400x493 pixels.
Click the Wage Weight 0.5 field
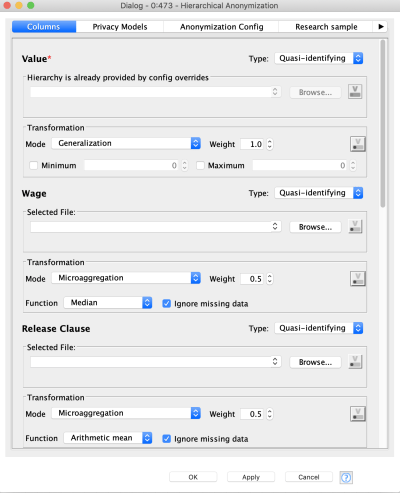[253, 279]
